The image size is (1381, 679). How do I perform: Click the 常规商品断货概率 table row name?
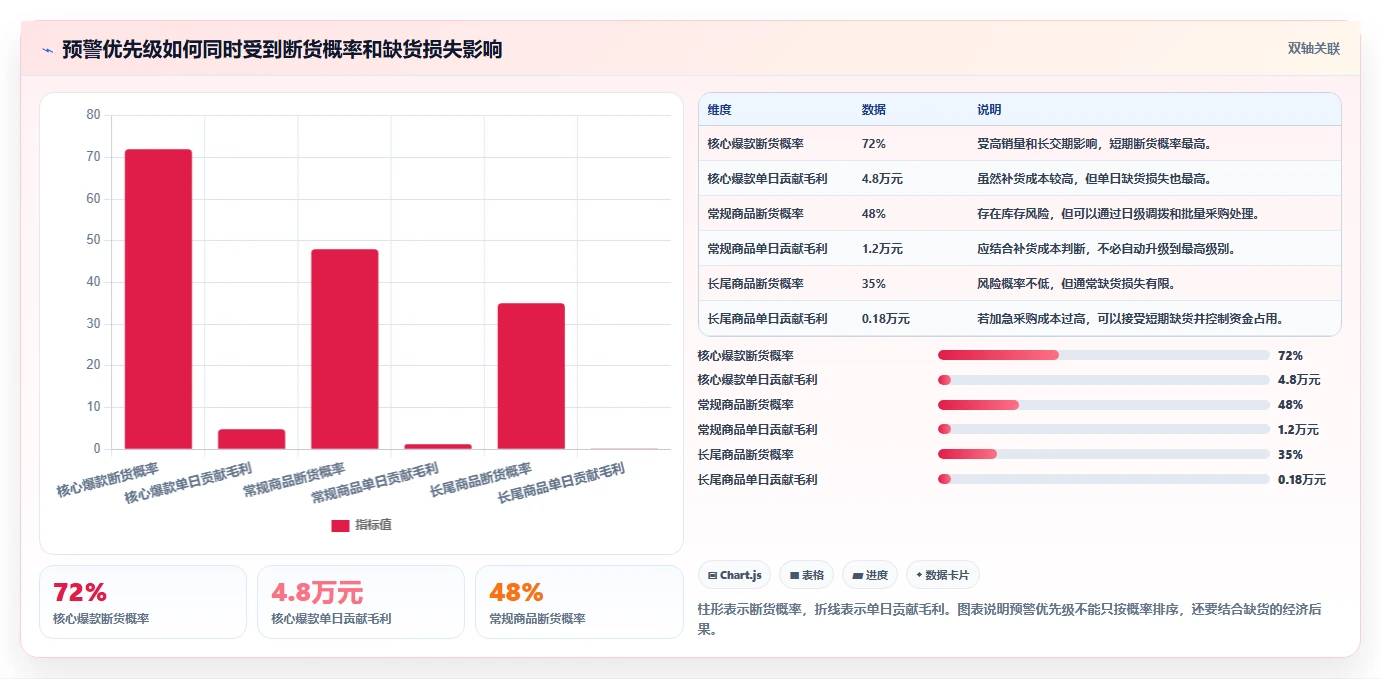755,214
